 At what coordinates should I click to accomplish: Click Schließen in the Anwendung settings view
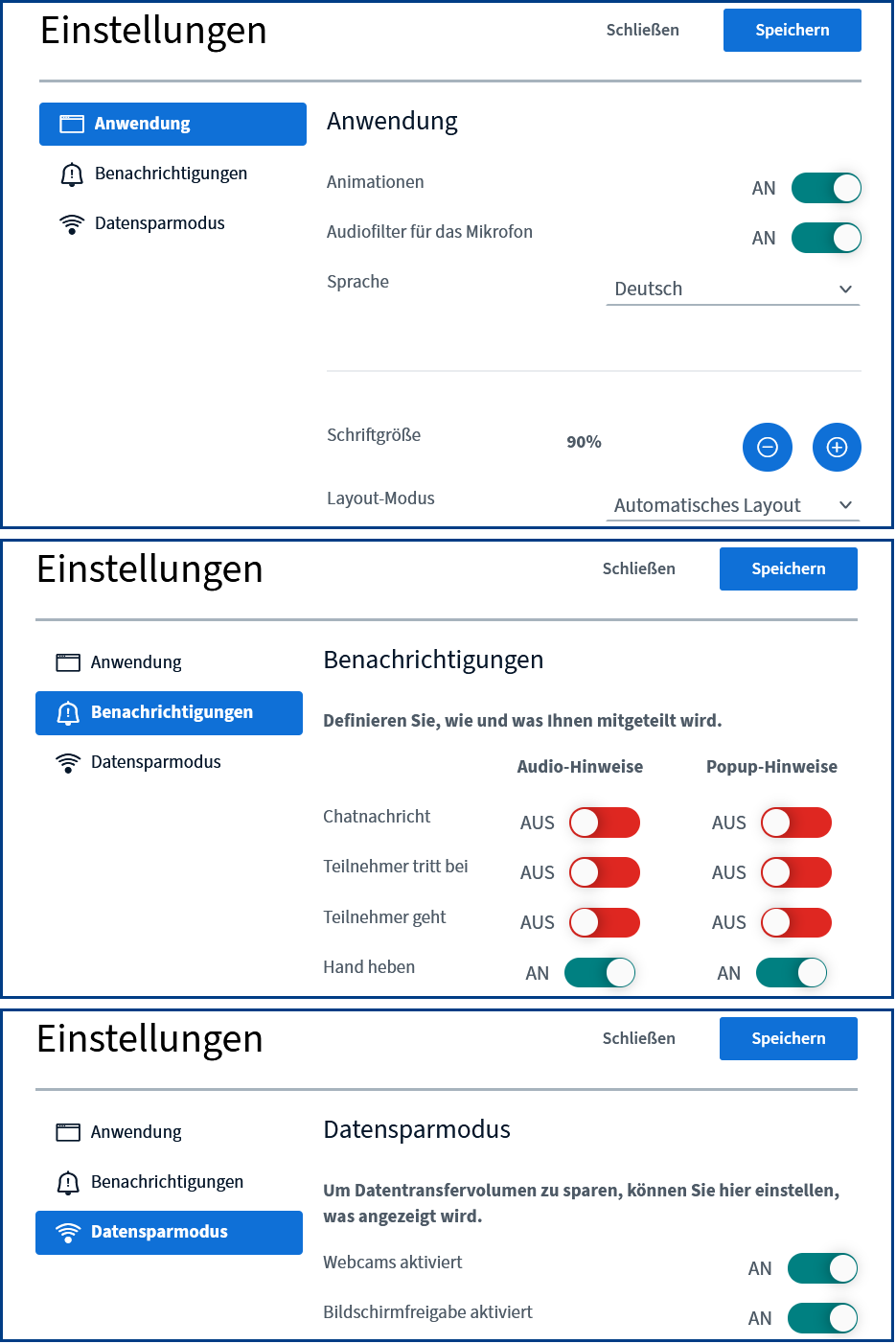[x=642, y=30]
